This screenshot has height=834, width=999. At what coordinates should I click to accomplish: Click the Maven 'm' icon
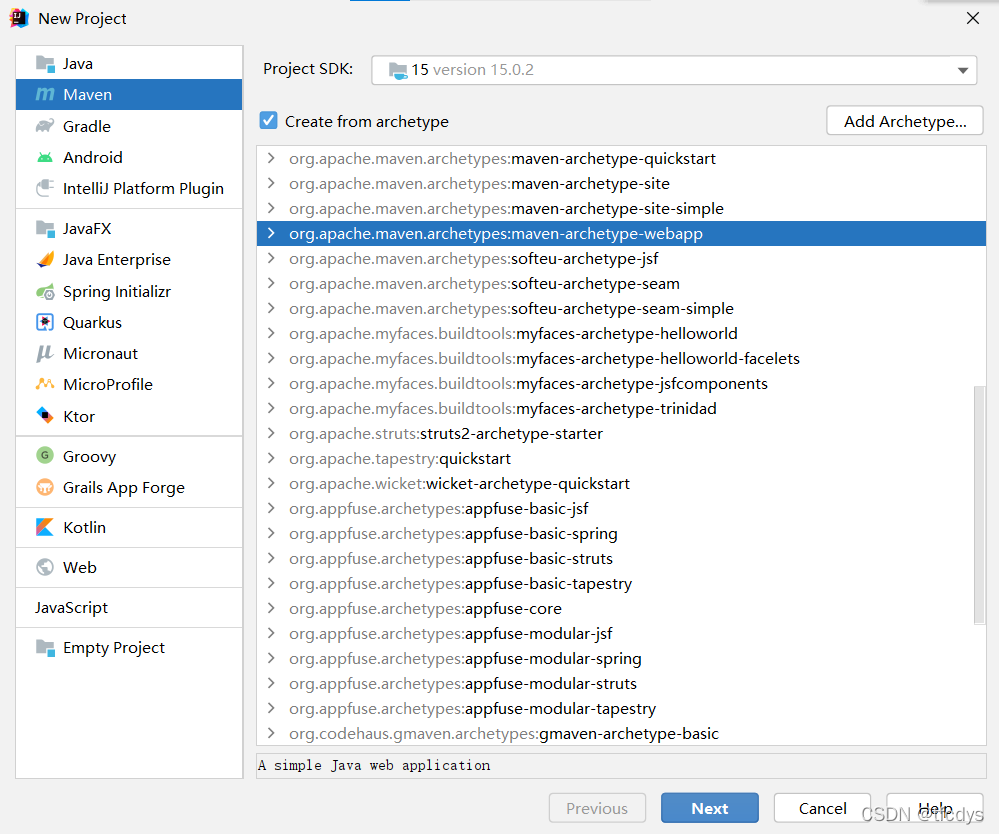45,94
